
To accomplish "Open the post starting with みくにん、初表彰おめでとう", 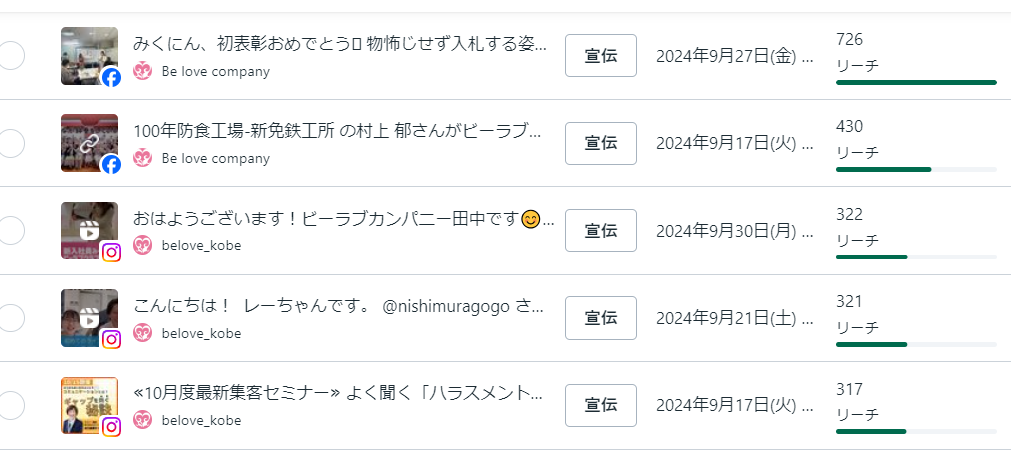I will click(x=340, y=44).
